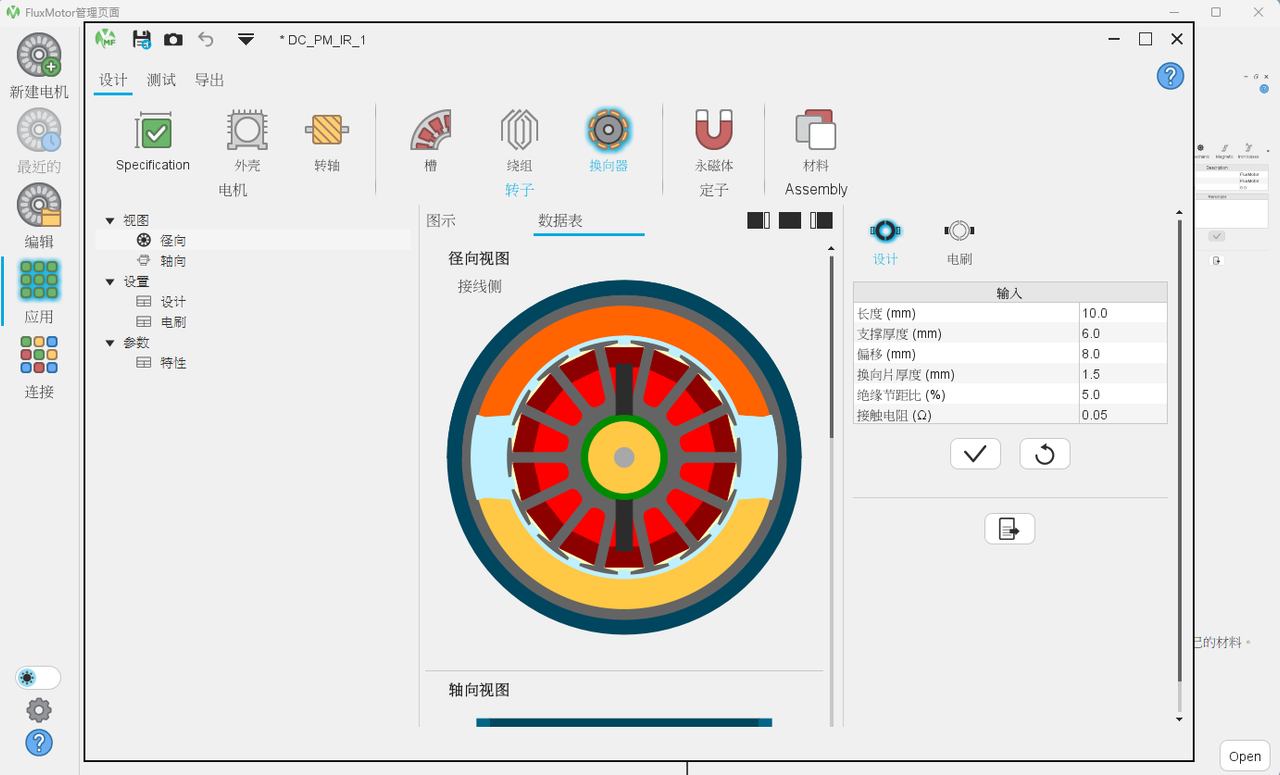Image resolution: width=1280 pixels, height=775 pixels.
Task: Click the 外壳 housing icon
Action: [247, 130]
